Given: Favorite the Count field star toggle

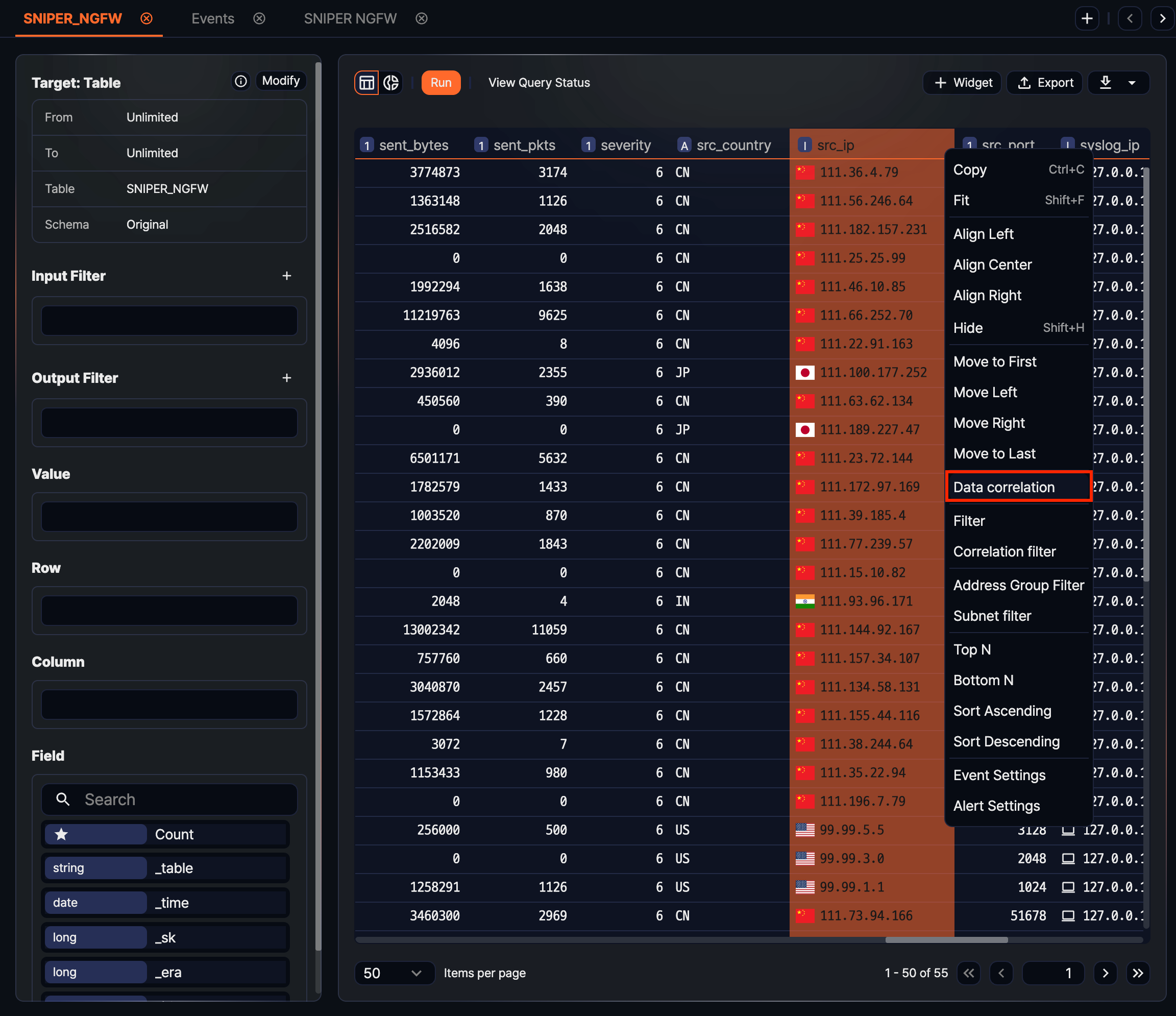Looking at the screenshot, I should pyautogui.click(x=61, y=834).
